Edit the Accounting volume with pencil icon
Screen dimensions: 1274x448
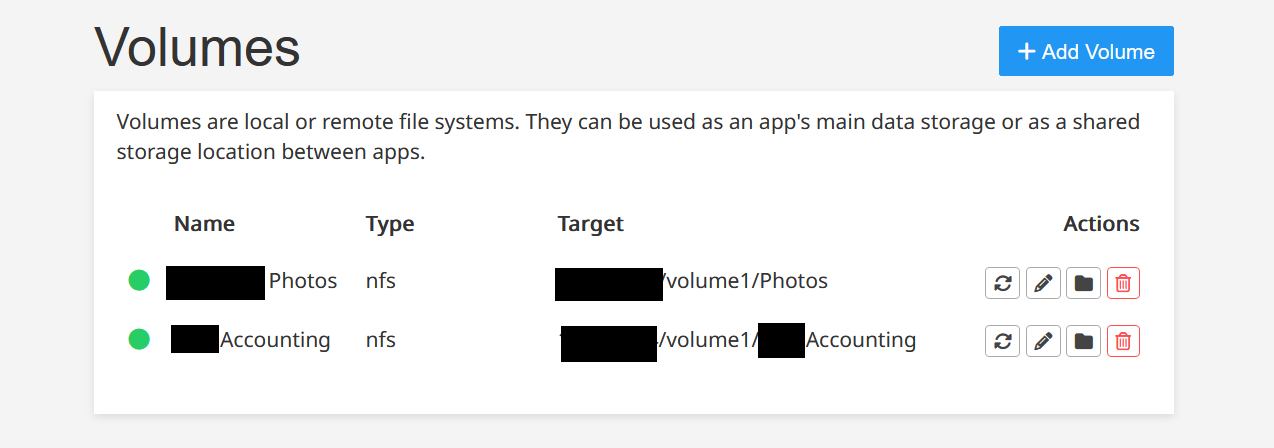tap(1043, 341)
